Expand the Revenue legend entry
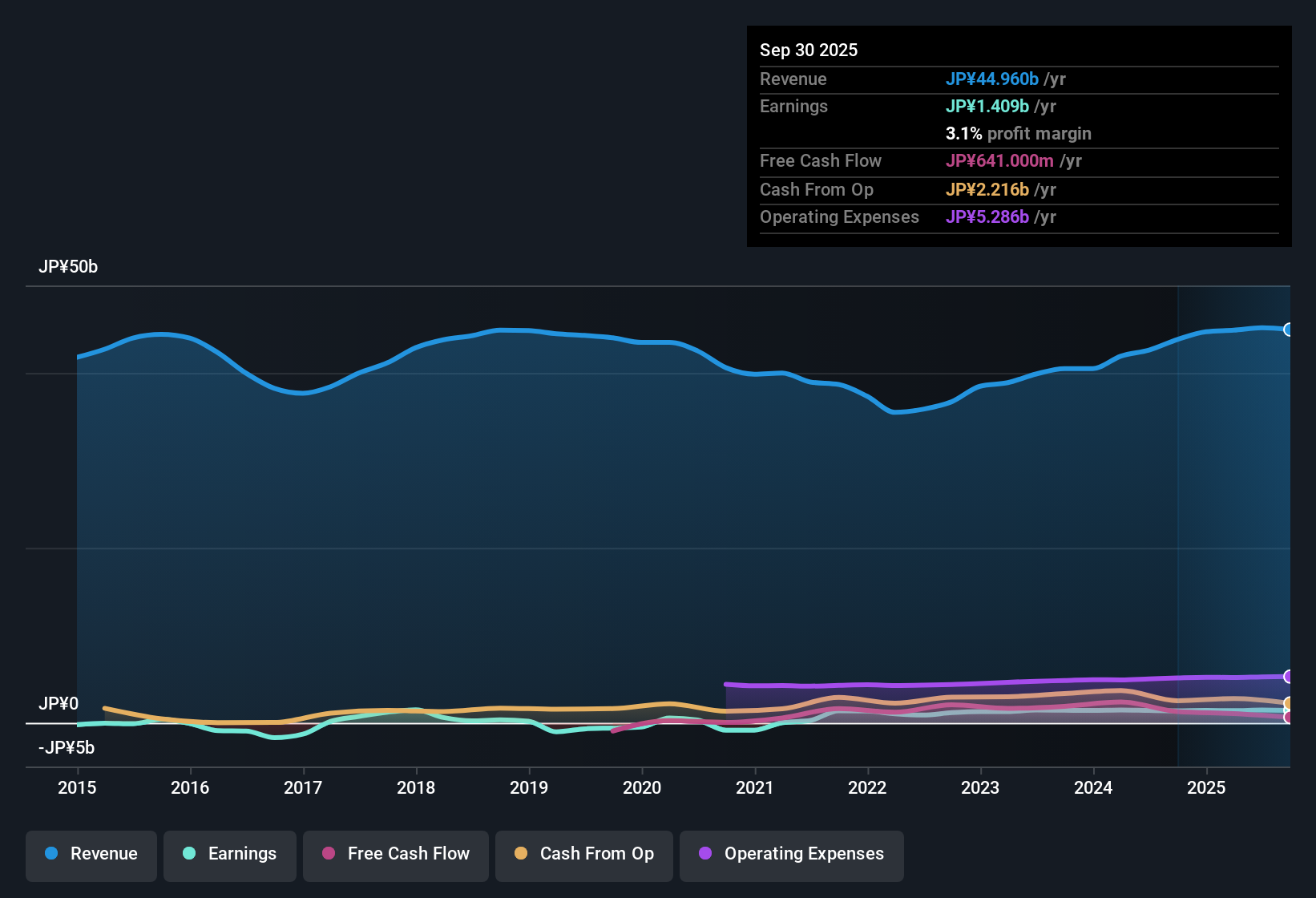The height and width of the screenshot is (898, 1316). coord(91,854)
